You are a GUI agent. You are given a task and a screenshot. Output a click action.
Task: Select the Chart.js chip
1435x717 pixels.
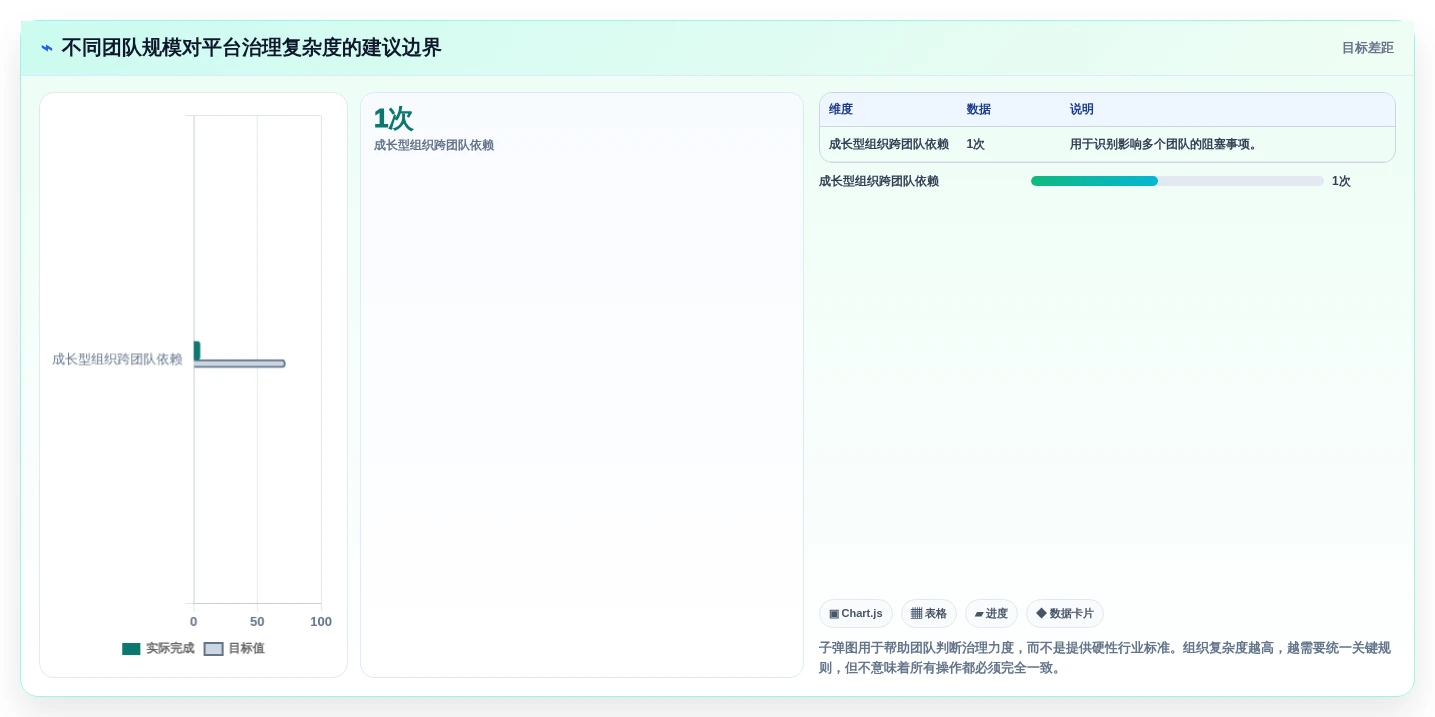tap(856, 613)
